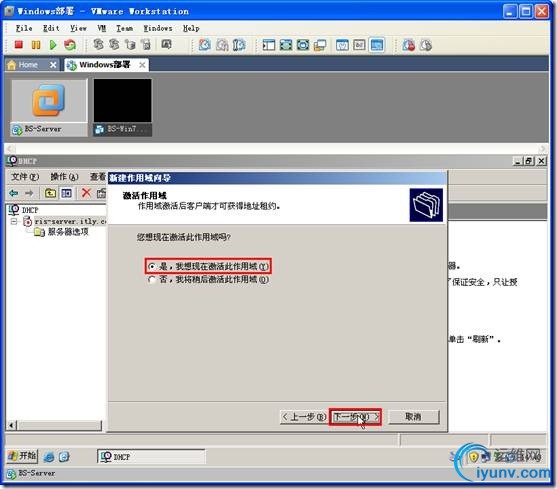Open the Team menu

coord(124,28)
